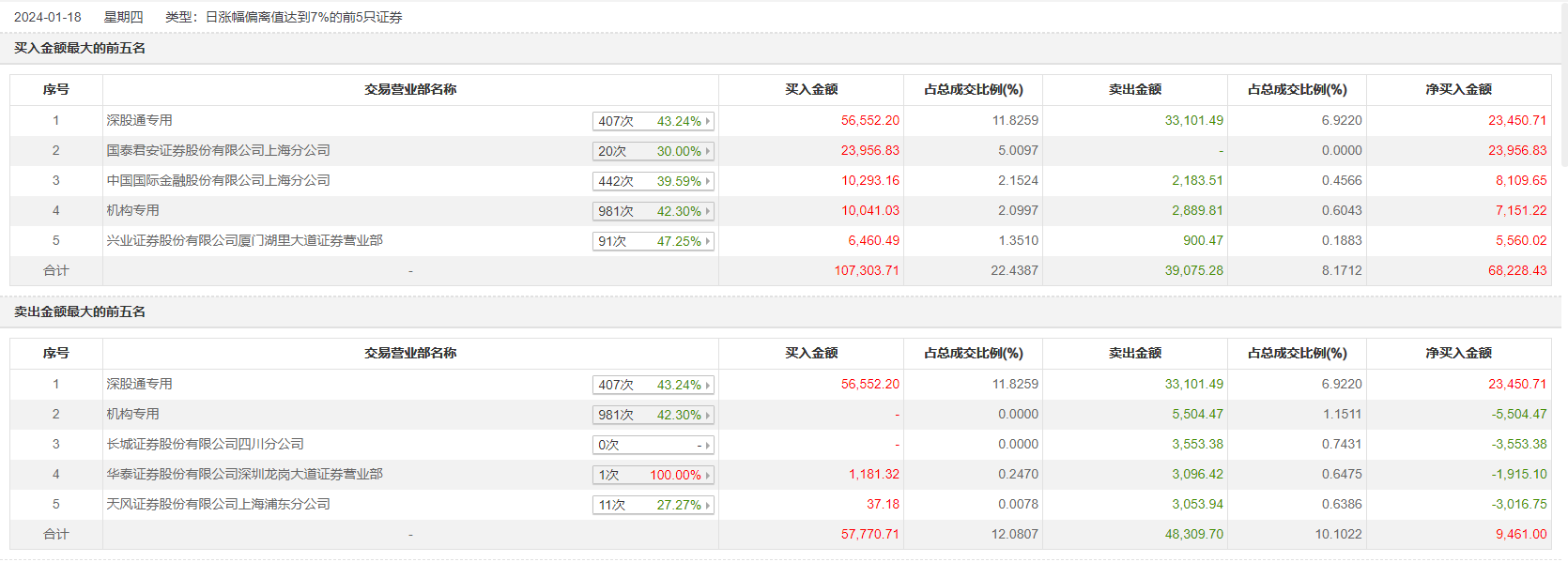Click the arrow icon in the 0次 box
Screen dimensions: 1568x562
pos(708,445)
